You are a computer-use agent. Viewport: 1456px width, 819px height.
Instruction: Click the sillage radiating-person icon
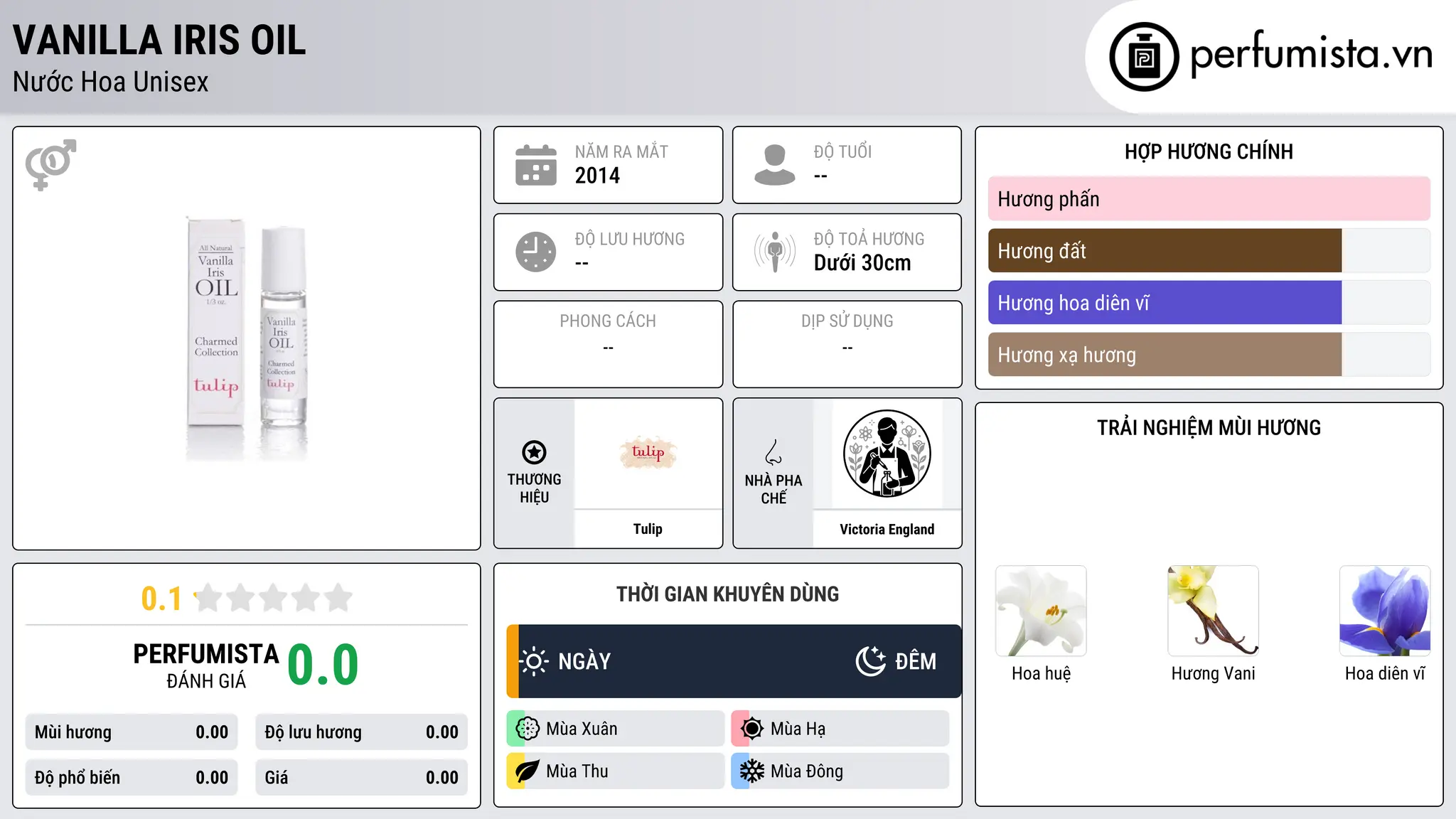tap(775, 252)
